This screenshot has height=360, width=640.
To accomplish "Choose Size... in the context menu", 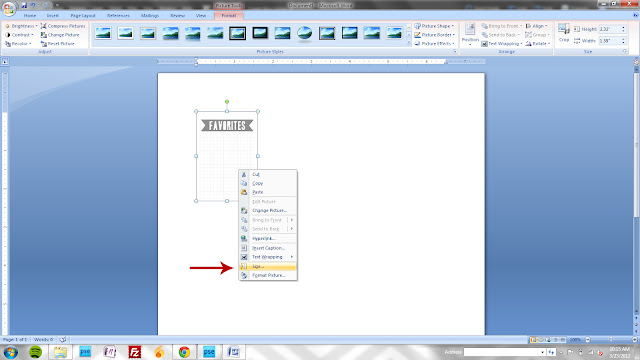I will tap(268, 267).
